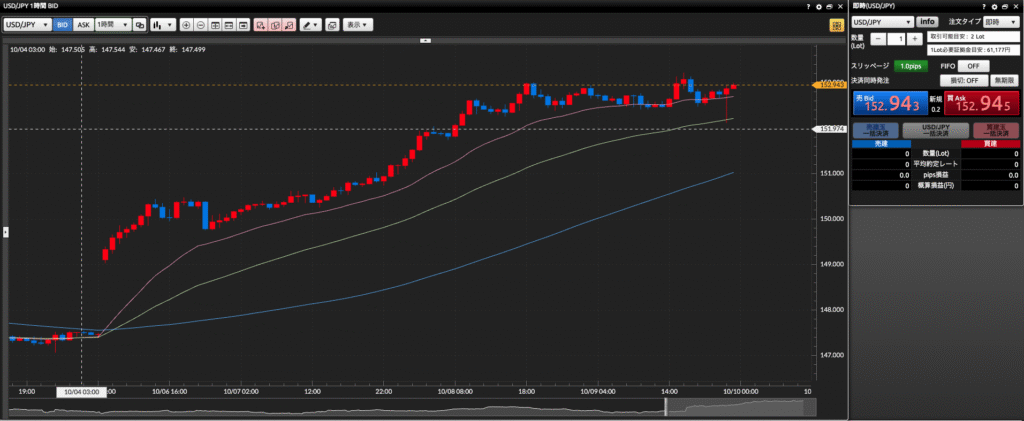1024x421 pixels.
Task: Click the zoom in (+) chart icon
Action: pos(186,23)
